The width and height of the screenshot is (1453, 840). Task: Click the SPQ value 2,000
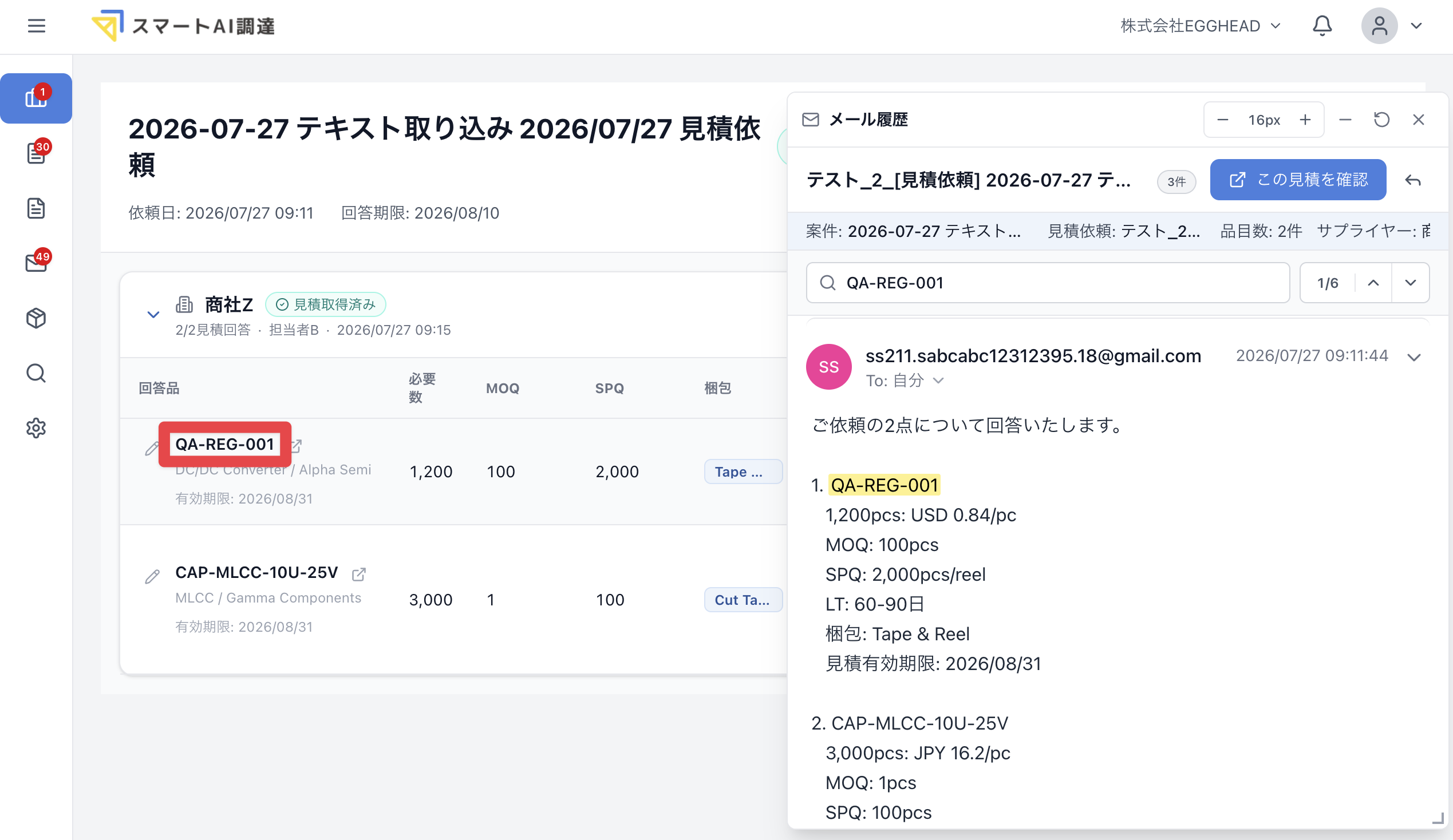click(x=617, y=472)
